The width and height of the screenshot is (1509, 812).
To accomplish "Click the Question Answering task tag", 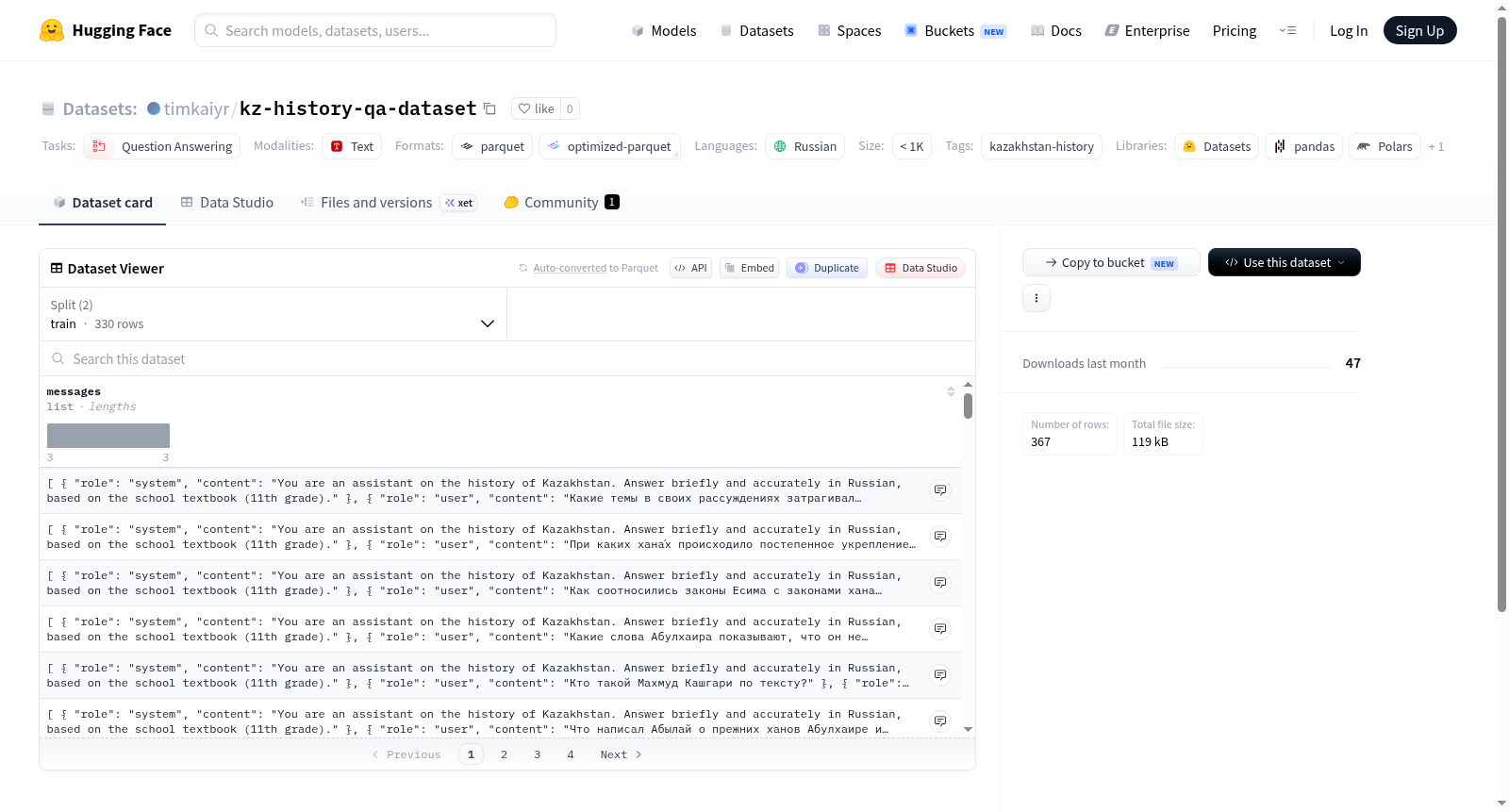I will point(162,146).
